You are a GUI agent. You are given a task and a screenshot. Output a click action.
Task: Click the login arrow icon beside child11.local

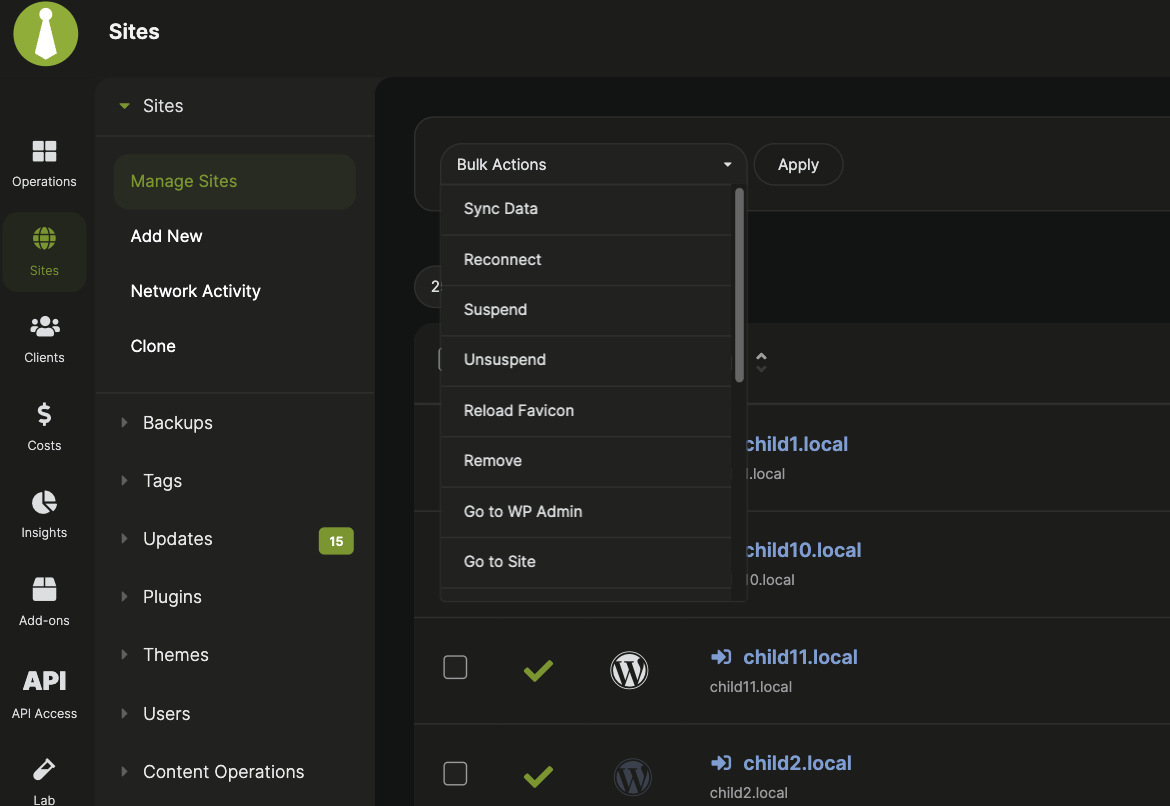[x=721, y=657]
